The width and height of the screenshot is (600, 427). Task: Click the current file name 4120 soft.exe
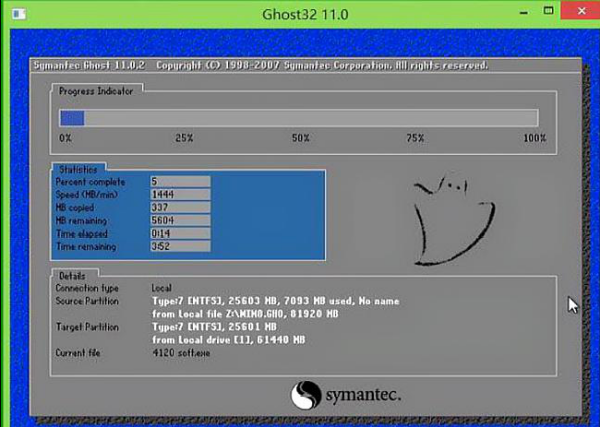click(181, 353)
